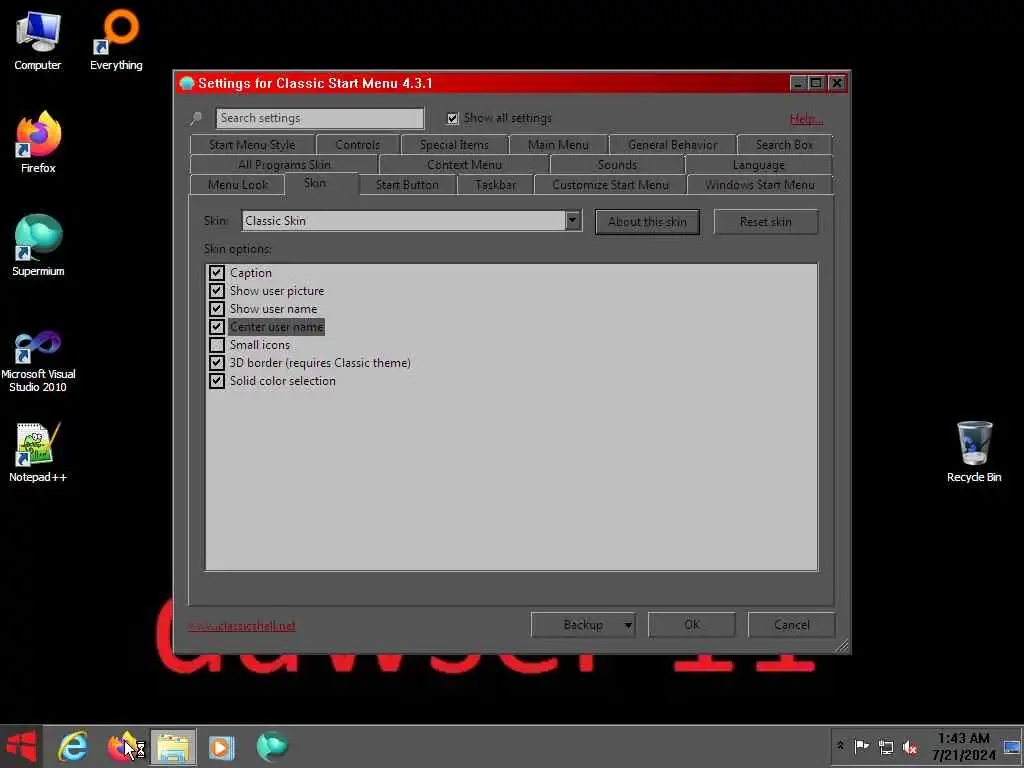
Task: Uncheck Show user picture option
Action: [x=217, y=291]
